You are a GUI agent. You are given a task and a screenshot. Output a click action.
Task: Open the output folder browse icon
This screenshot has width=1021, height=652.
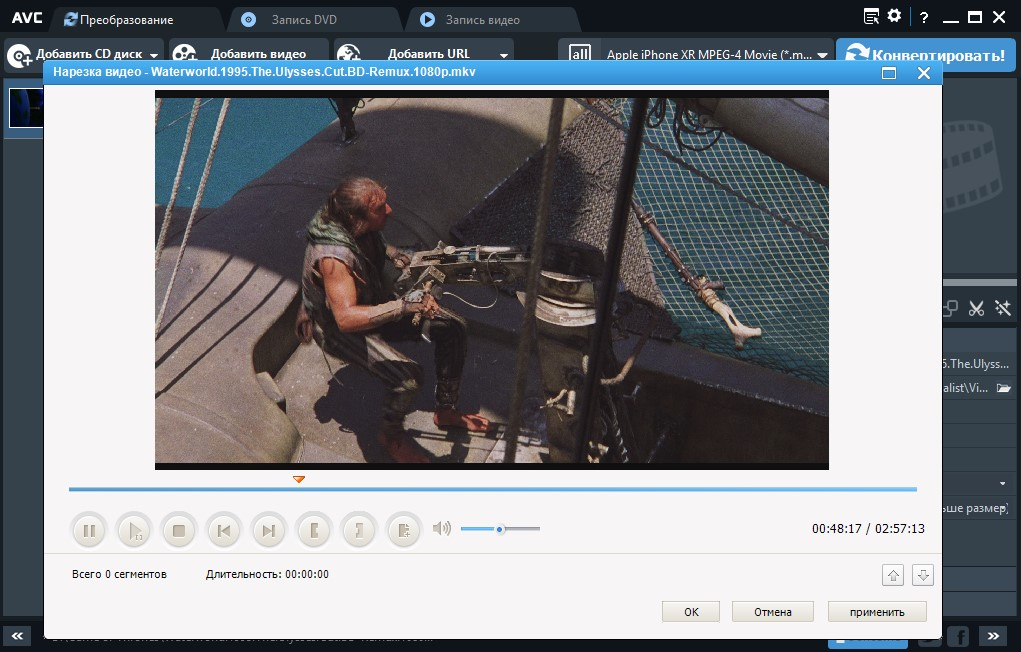tap(1004, 388)
